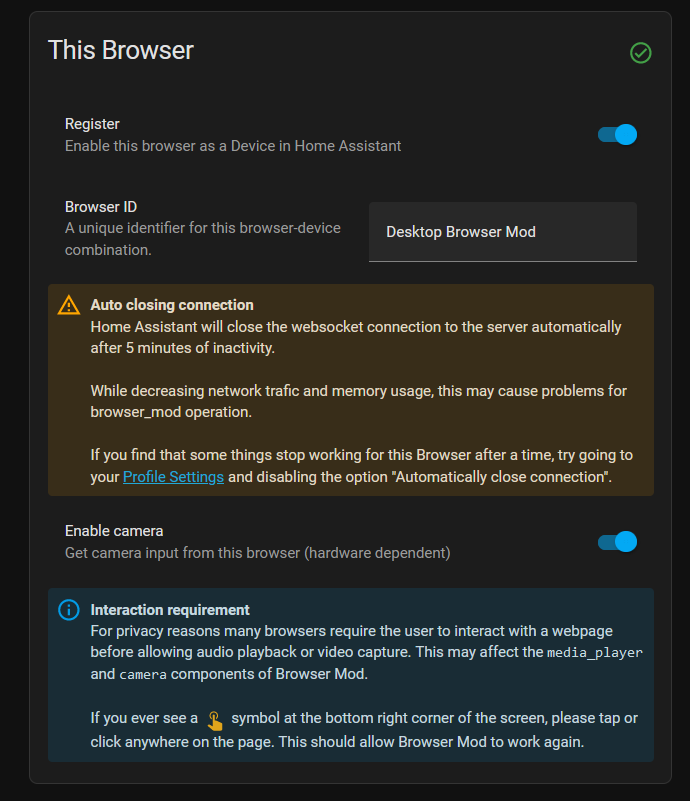Click the Browser ID input field
Image resolution: width=690 pixels, height=801 pixels.
pyautogui.click(x=502, y=232)
